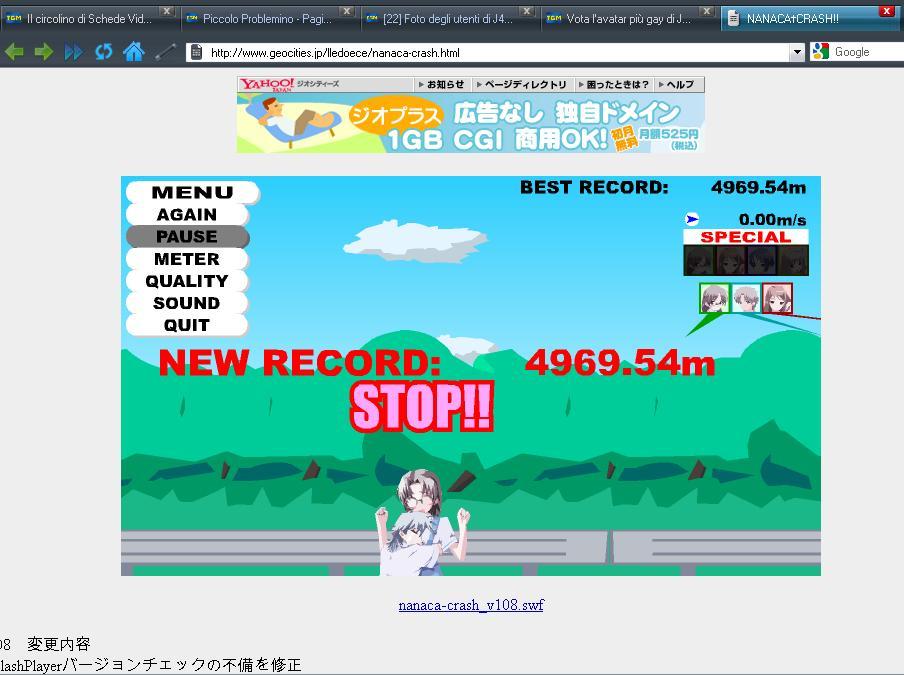The width and height of the screenshot is (904, 675).
Task: Close the 'Il circolino di Schede Vid...' tab
Action: pyautogui.click(x=166, y=10)
